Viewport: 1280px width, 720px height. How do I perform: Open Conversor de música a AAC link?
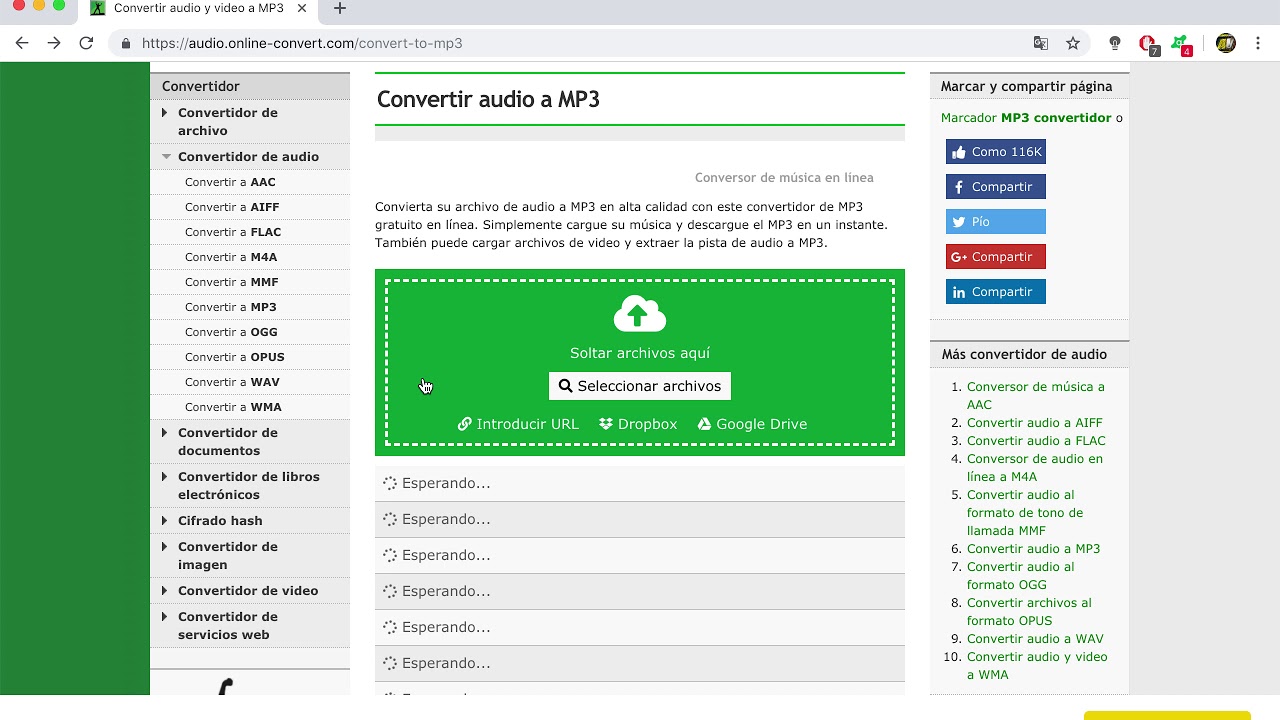pyautogui.click(x=1036, y=396)
